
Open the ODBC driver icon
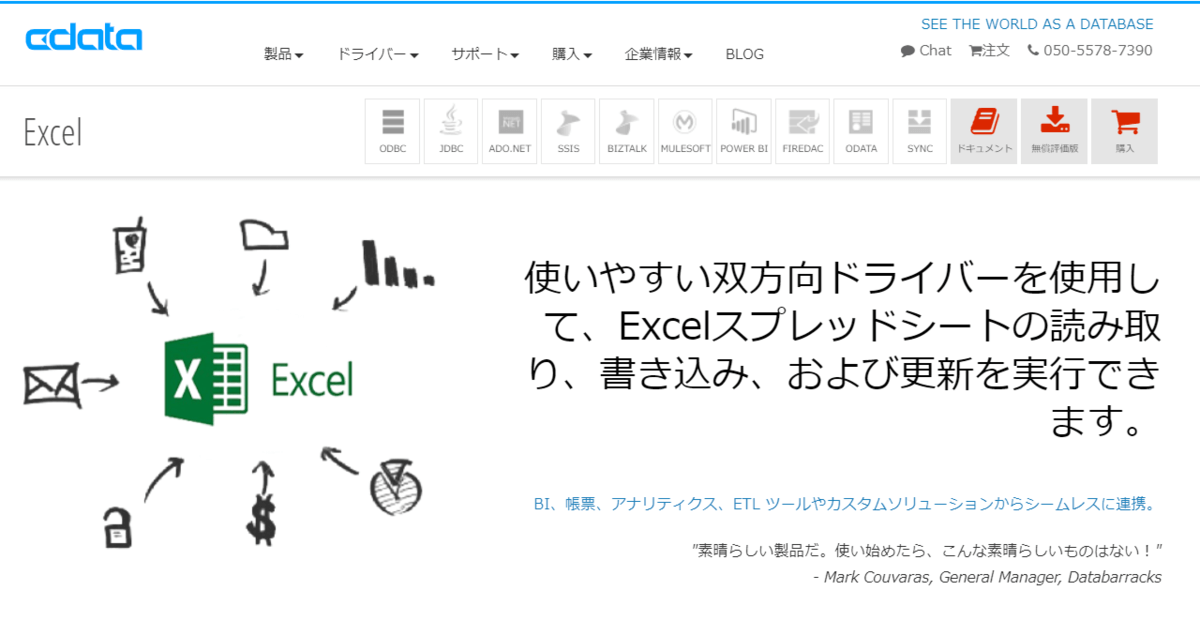click(x=393, y=131)
